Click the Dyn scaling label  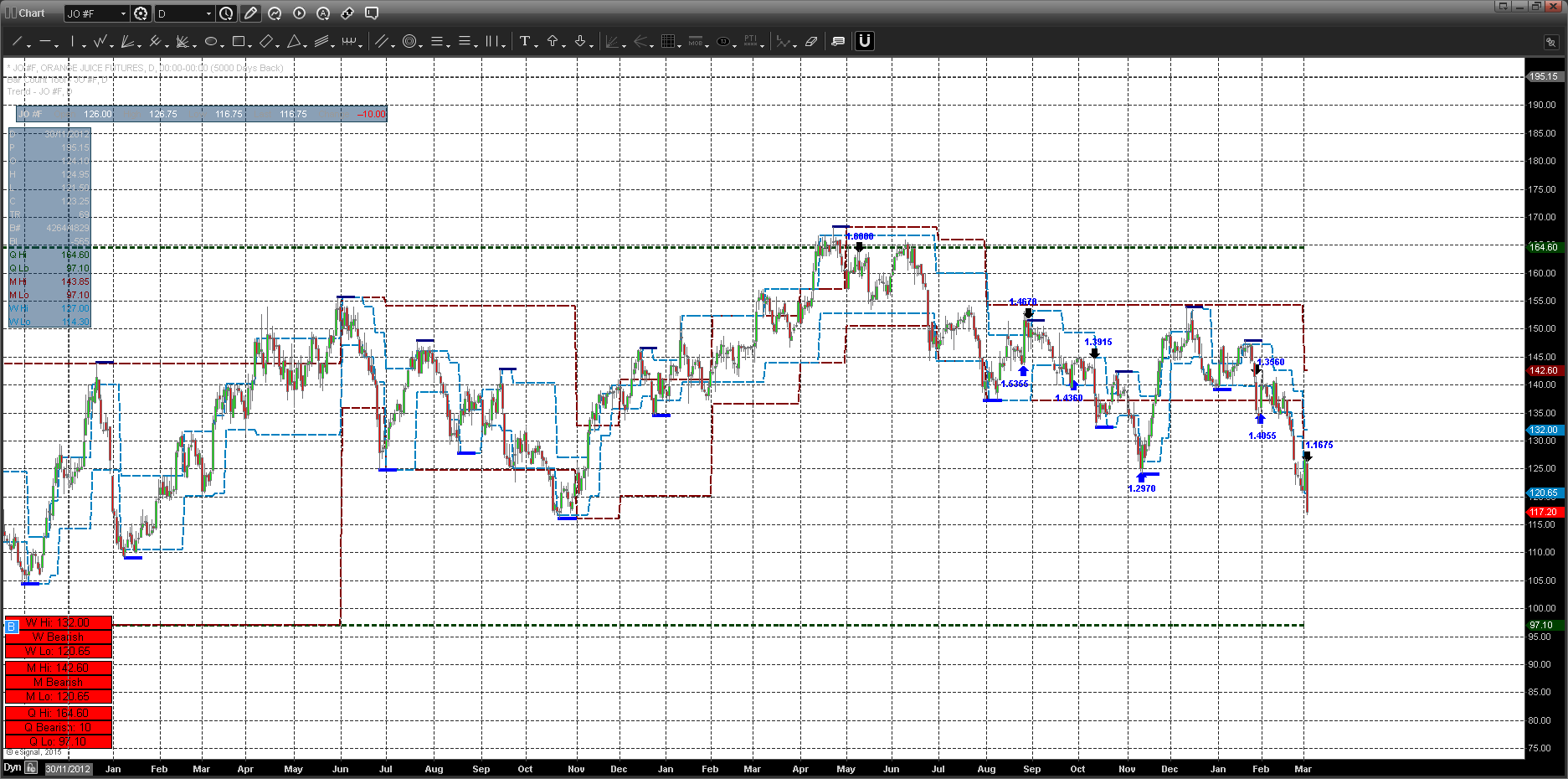[12, 768]
